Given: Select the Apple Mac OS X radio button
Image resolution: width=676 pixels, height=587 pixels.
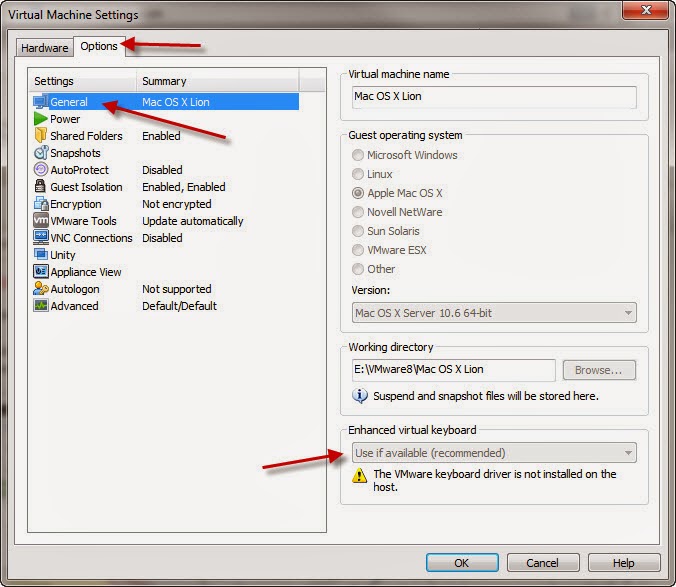Looking at the screenshot, I should (358, 193).
